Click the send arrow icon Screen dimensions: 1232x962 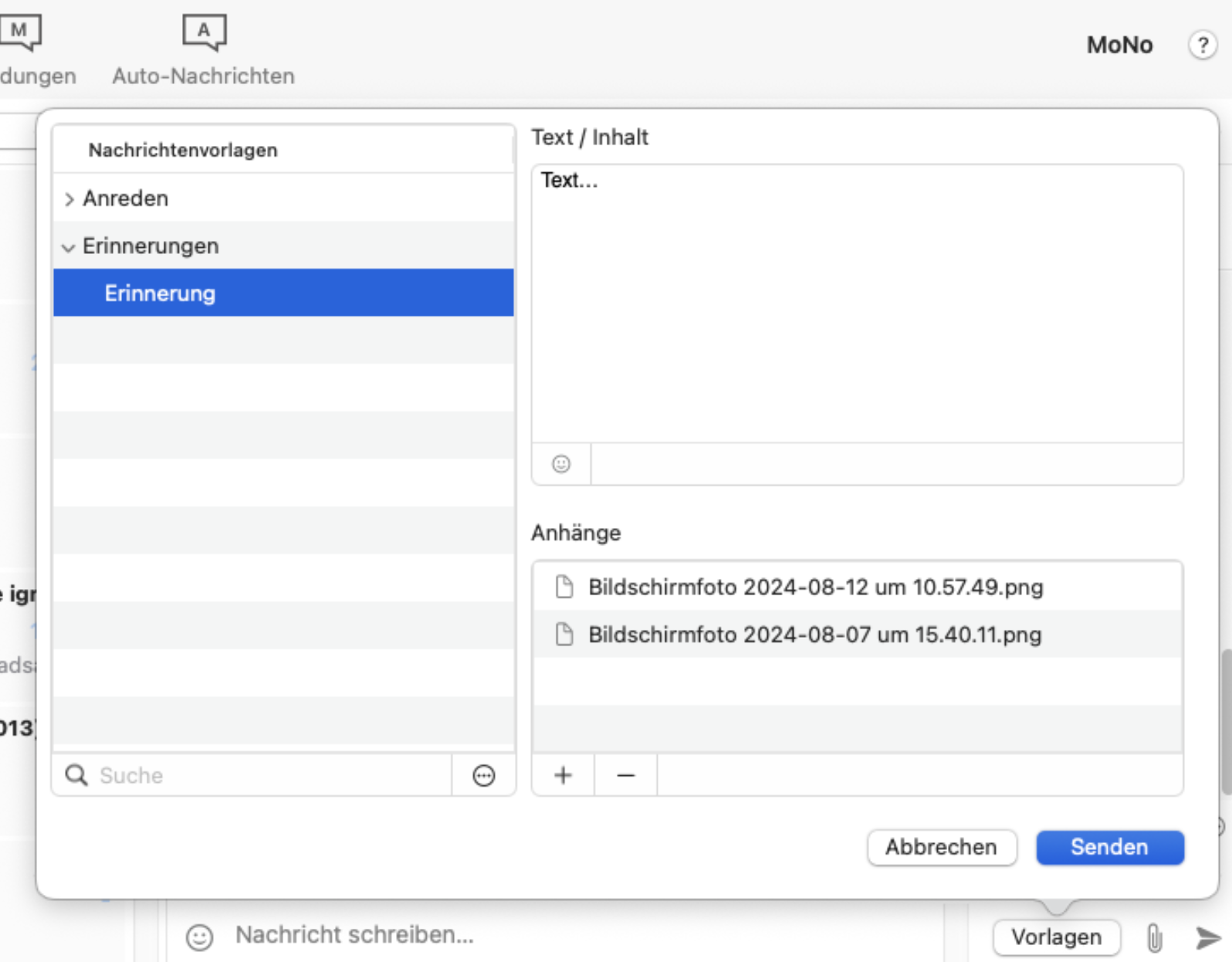[x=1207, y=938]
